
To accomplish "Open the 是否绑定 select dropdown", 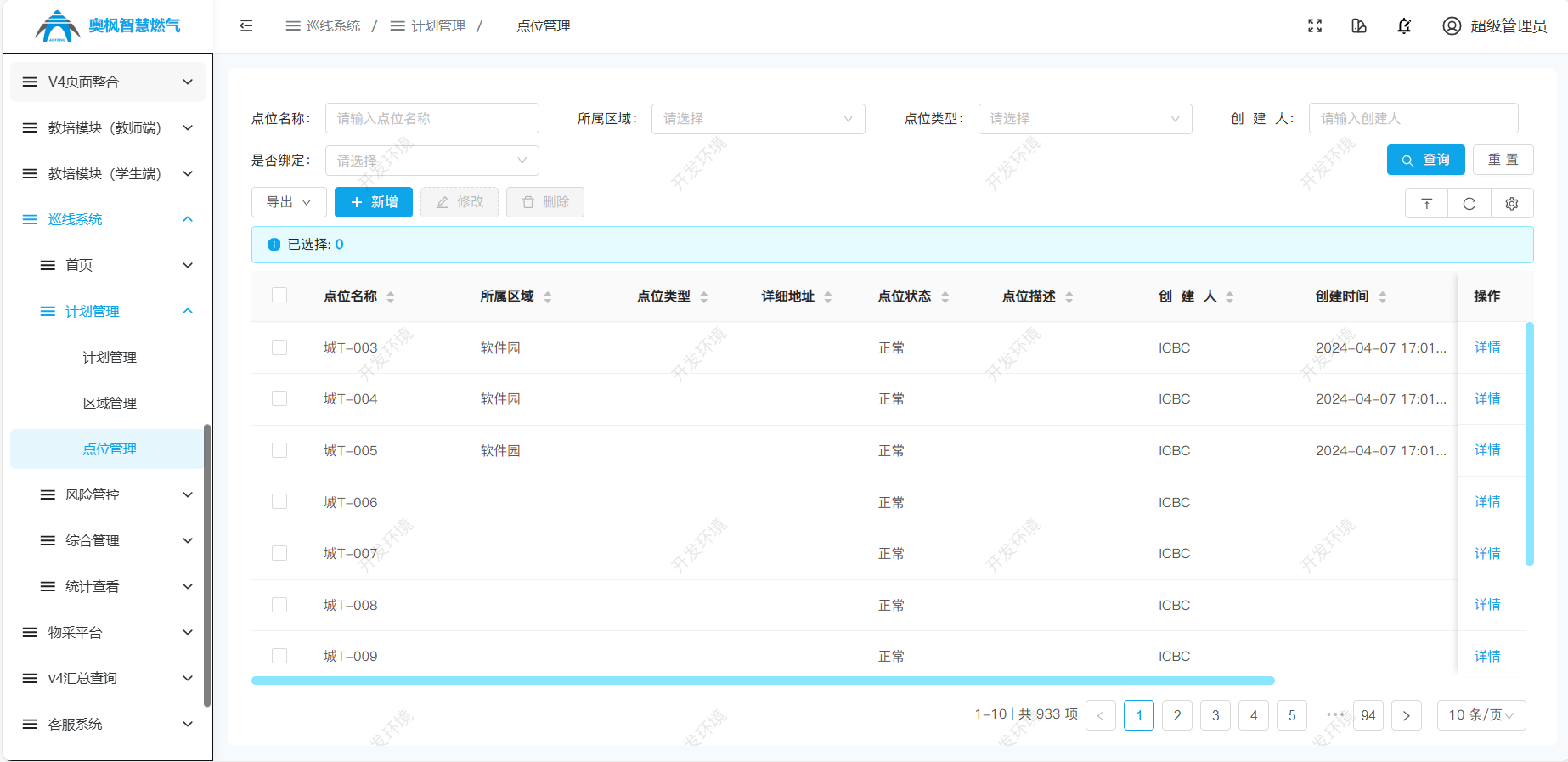I will [x=431, y=161].
